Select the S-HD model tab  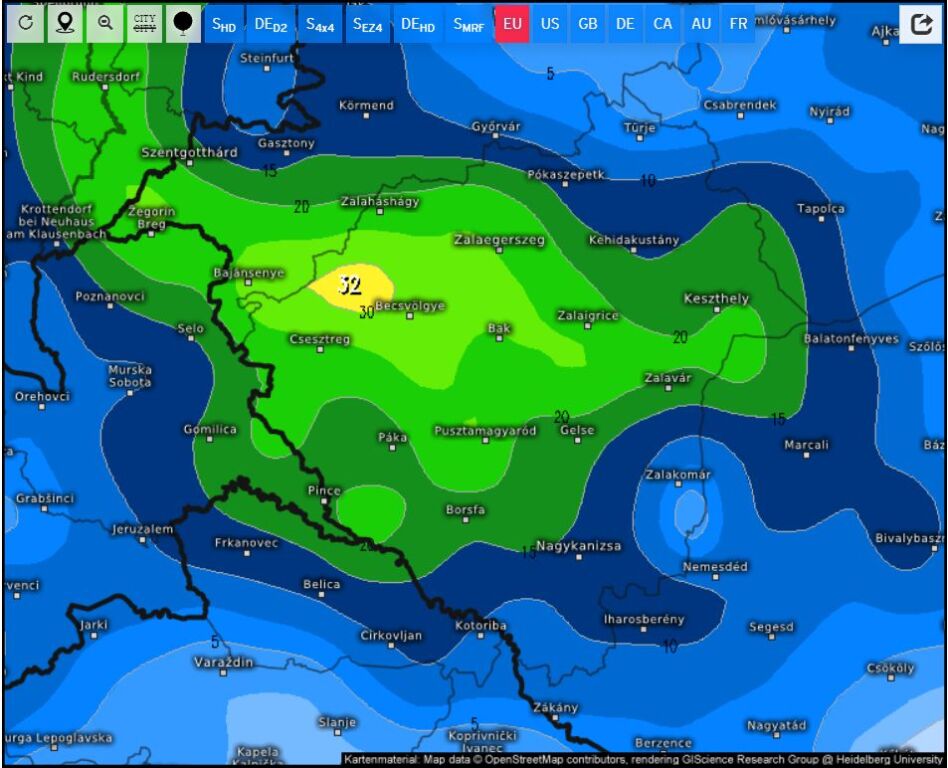point(224,24)
